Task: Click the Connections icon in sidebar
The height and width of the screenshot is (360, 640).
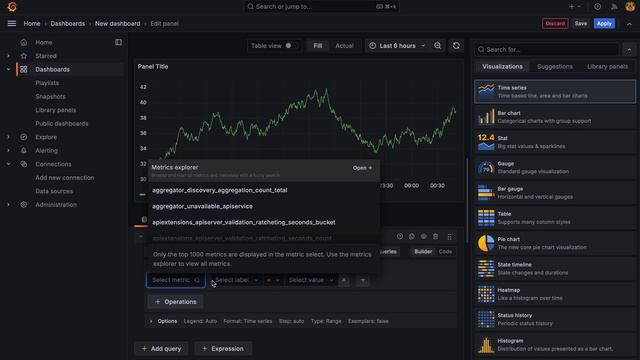Action: (24, 164)
